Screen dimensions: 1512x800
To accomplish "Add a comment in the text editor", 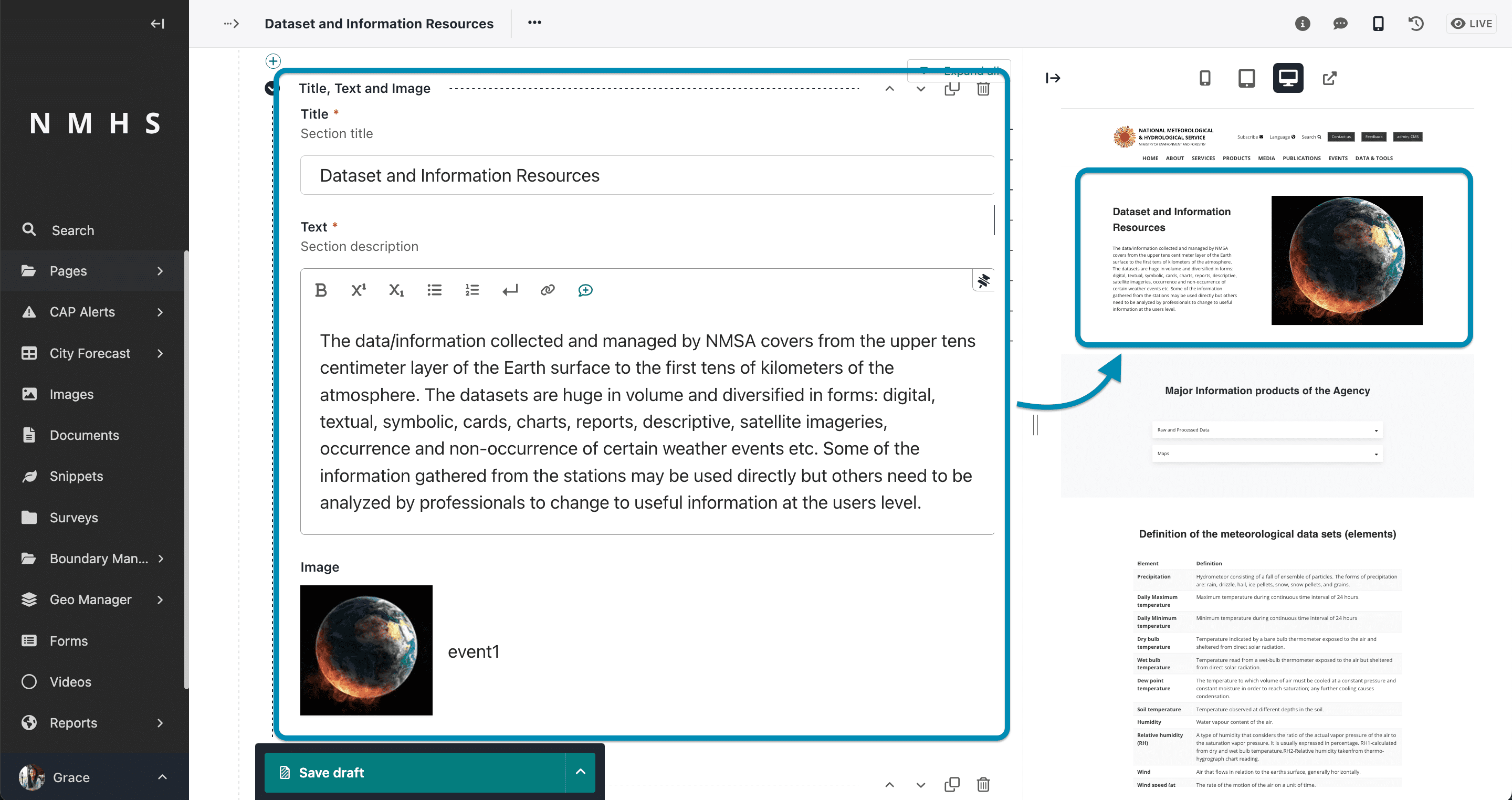I will (585, 290).
